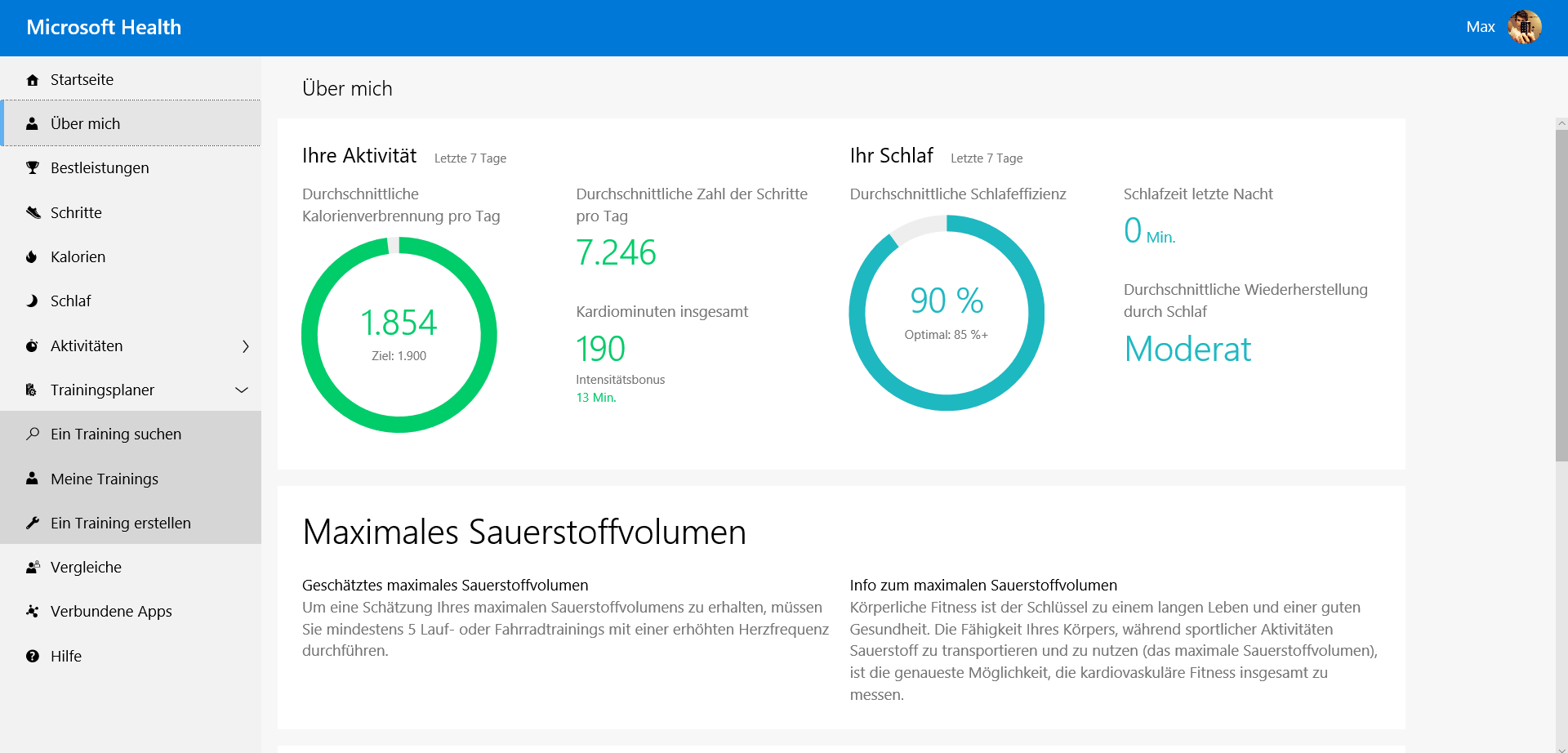The height and width of the screenshot is (753, 1568).
Task: Click the person icon for Meine Trainings
Action: pos(32,478)
